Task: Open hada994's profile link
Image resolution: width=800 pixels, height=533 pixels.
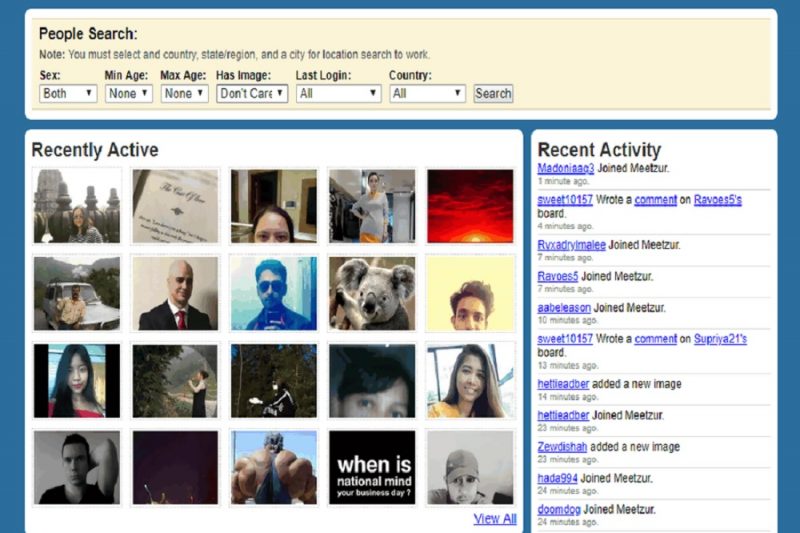Action: pos(557,478)
